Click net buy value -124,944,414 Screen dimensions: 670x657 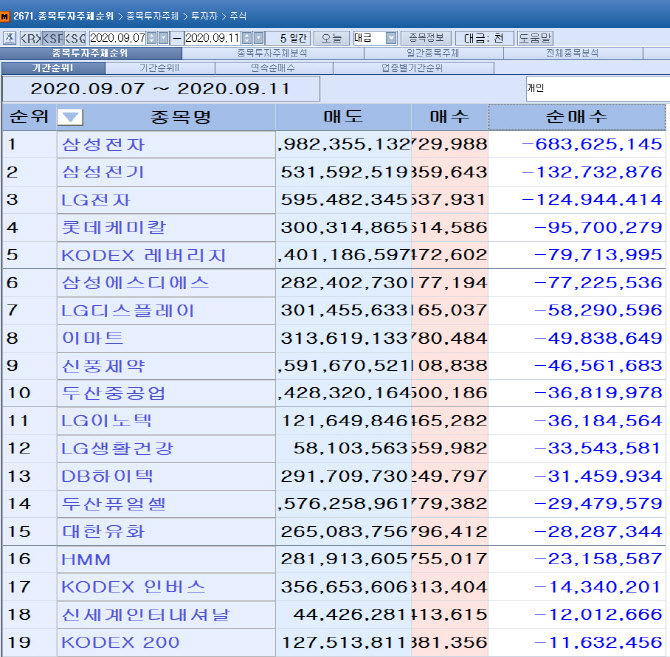tap(592, 200)
